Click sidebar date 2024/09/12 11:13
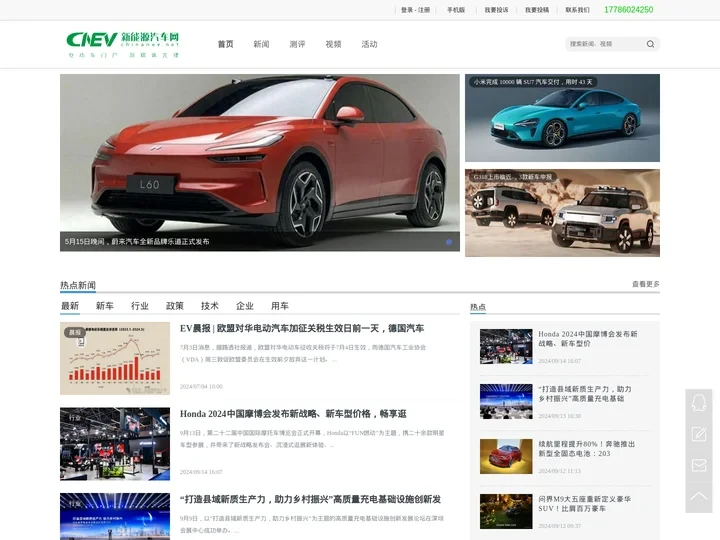The height and width of the screenshot is (540, 720). [559, 471]
